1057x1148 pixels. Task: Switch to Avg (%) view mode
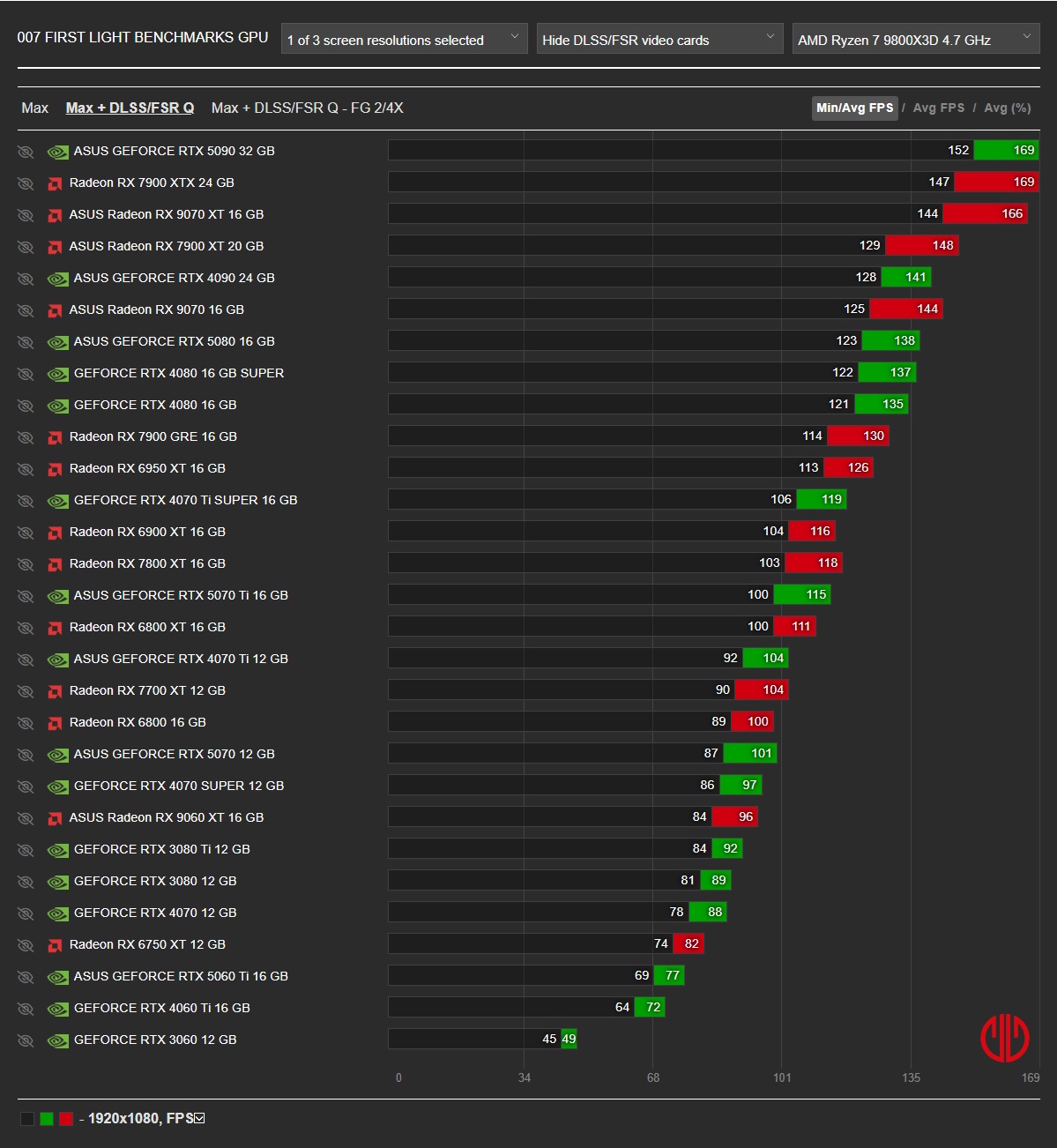coord(1008,108)
